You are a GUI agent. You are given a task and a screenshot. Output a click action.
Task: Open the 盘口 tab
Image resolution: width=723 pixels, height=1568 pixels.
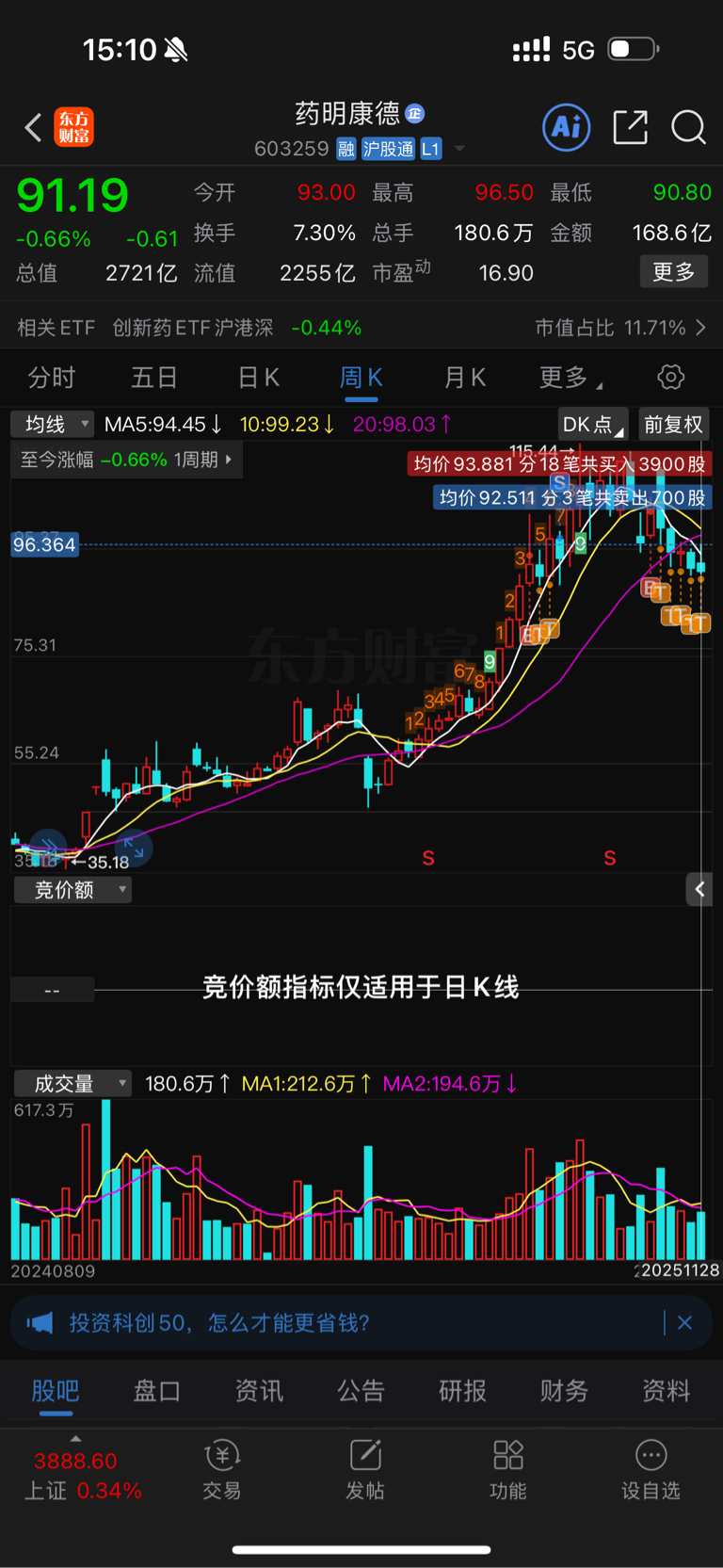tap(157, 1391)
